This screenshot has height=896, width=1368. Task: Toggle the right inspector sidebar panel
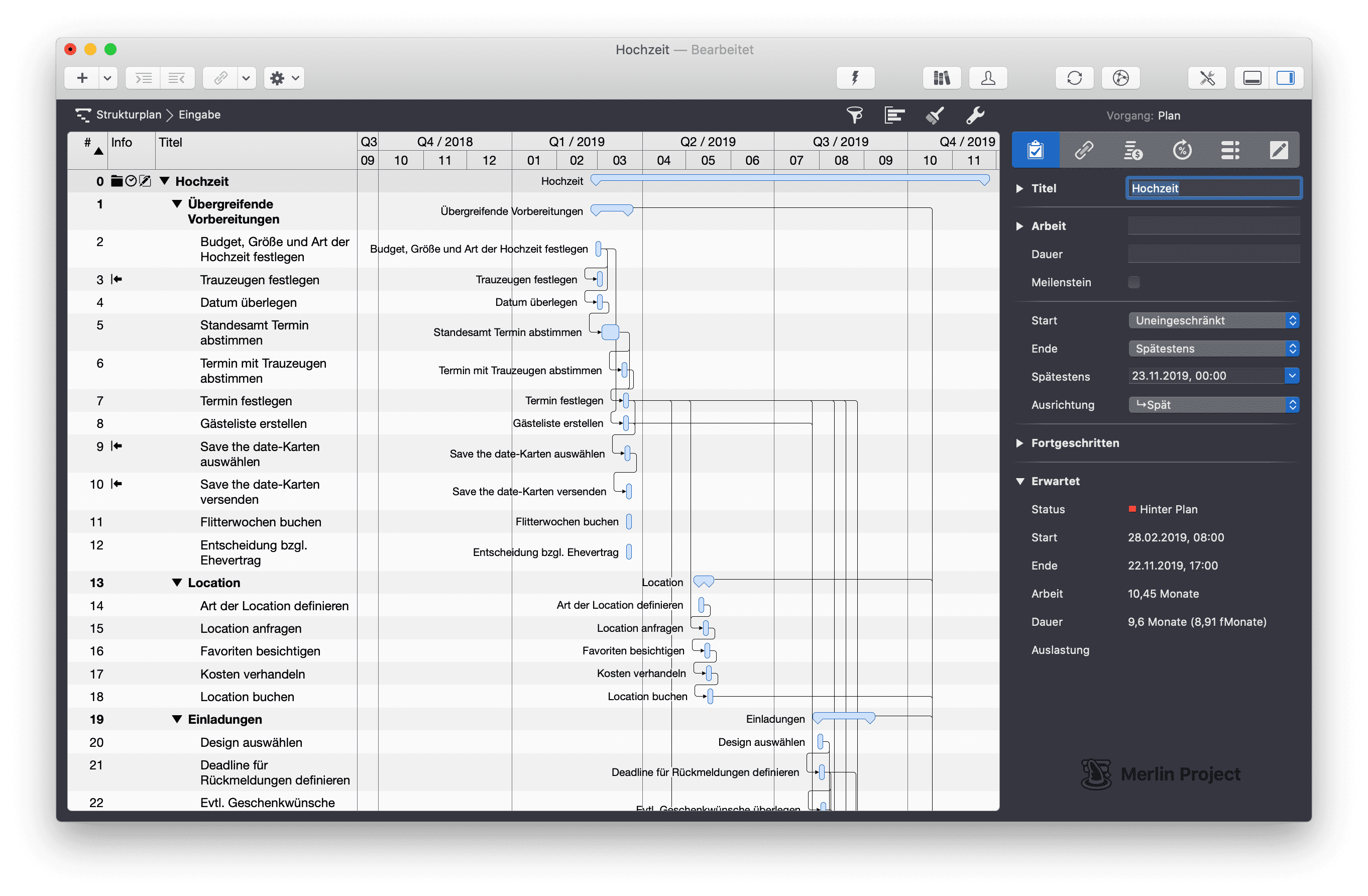pos(1285,78)
